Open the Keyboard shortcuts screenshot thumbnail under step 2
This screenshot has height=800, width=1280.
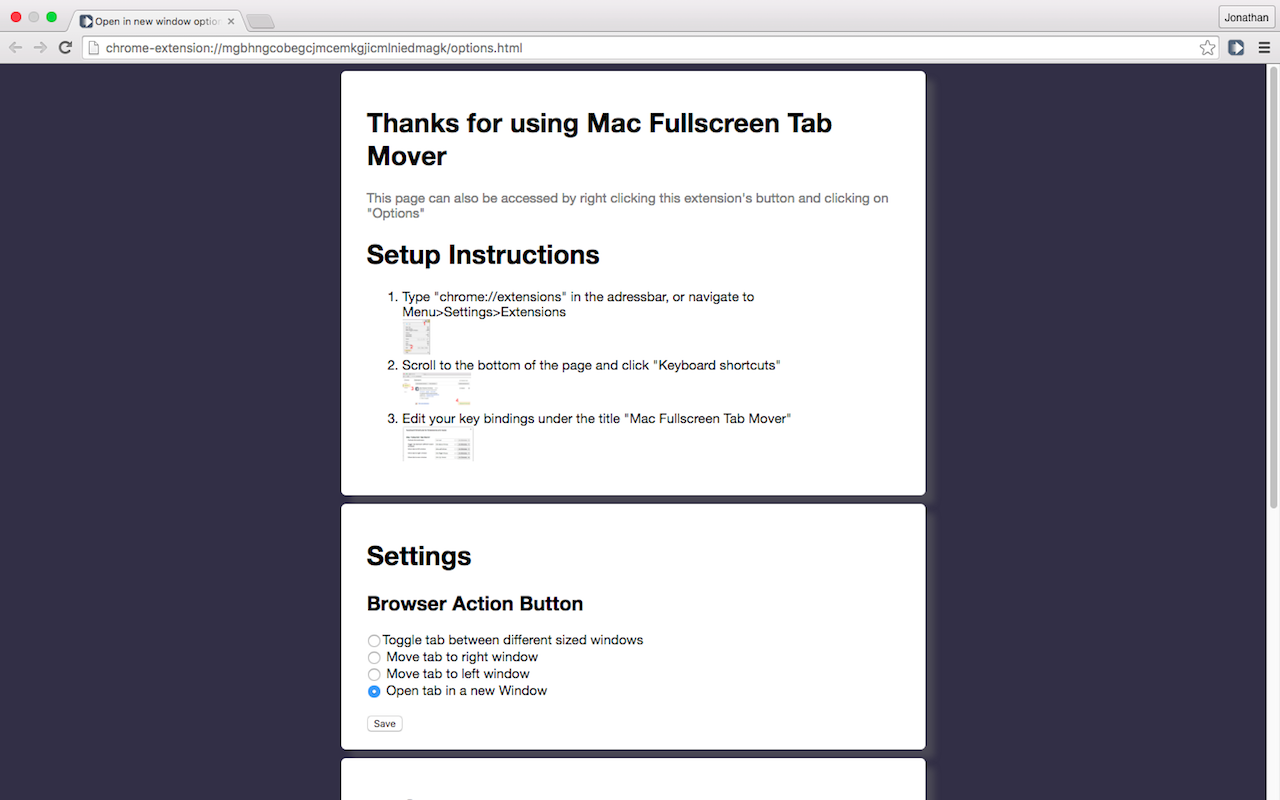pos(437,390)
